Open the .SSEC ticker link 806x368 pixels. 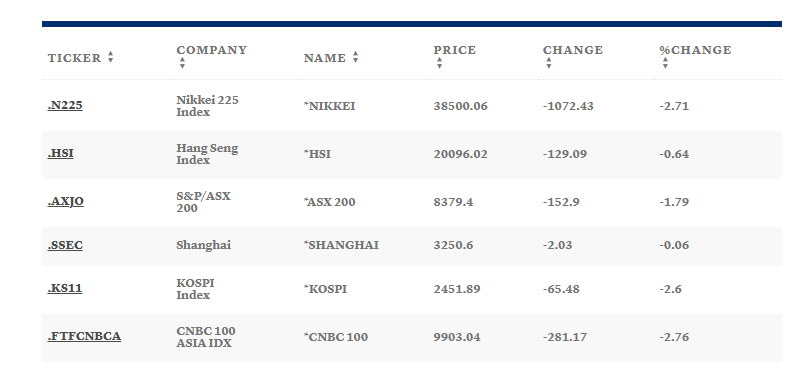click(65, 245)
